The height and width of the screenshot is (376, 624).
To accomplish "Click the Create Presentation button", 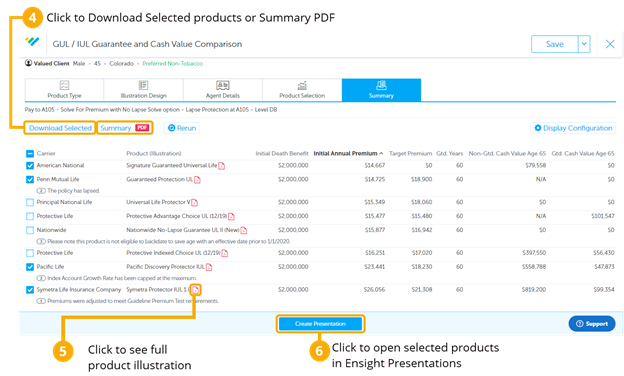I will [x=320, y=324].
